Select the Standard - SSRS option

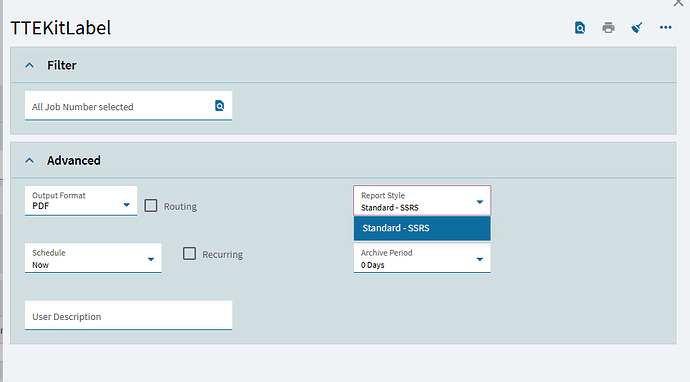(422, 228)
